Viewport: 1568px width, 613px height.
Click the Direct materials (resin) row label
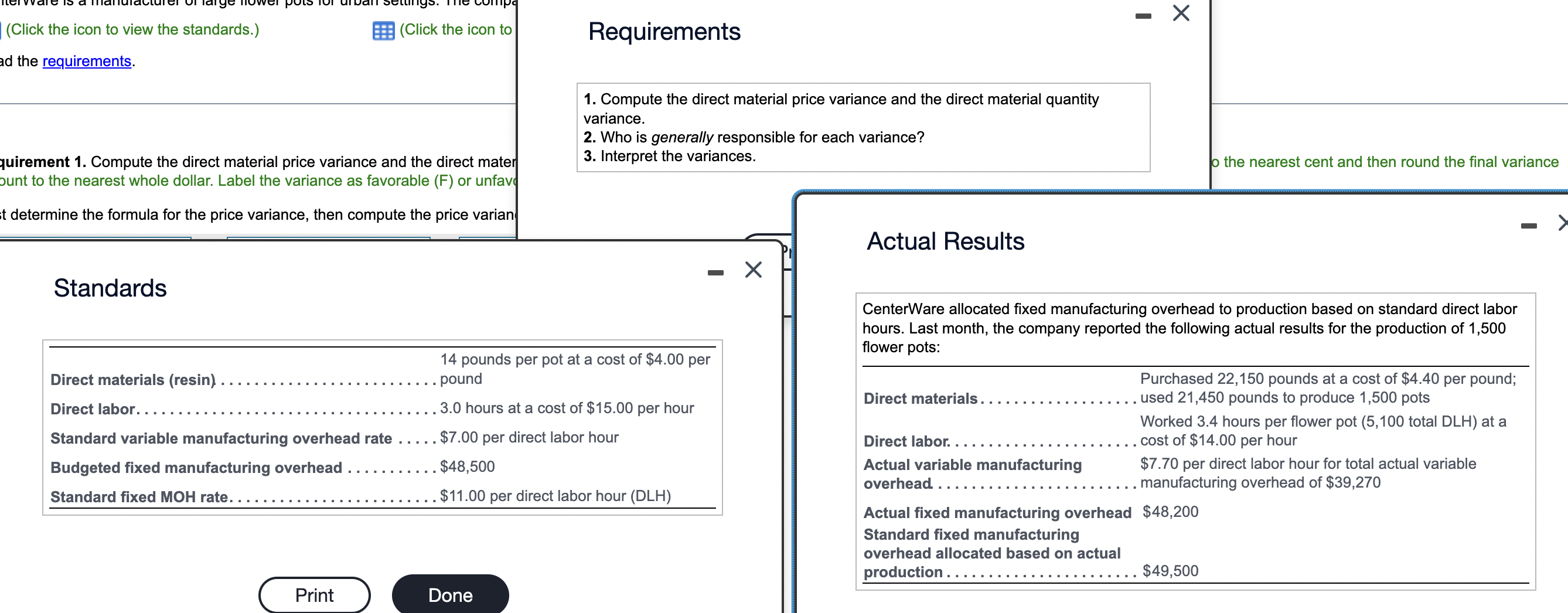pyautogui.click(x=134, y=379)
